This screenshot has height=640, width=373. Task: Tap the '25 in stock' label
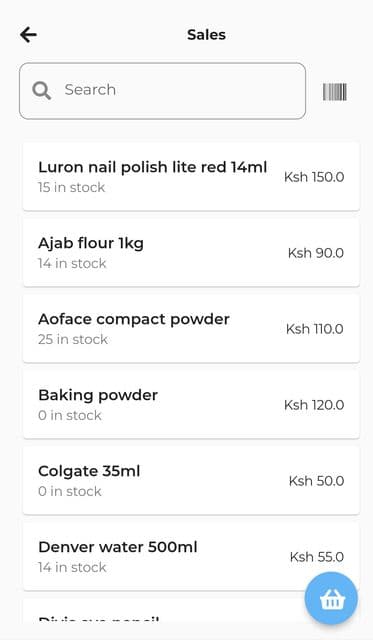tap(73, 339)
